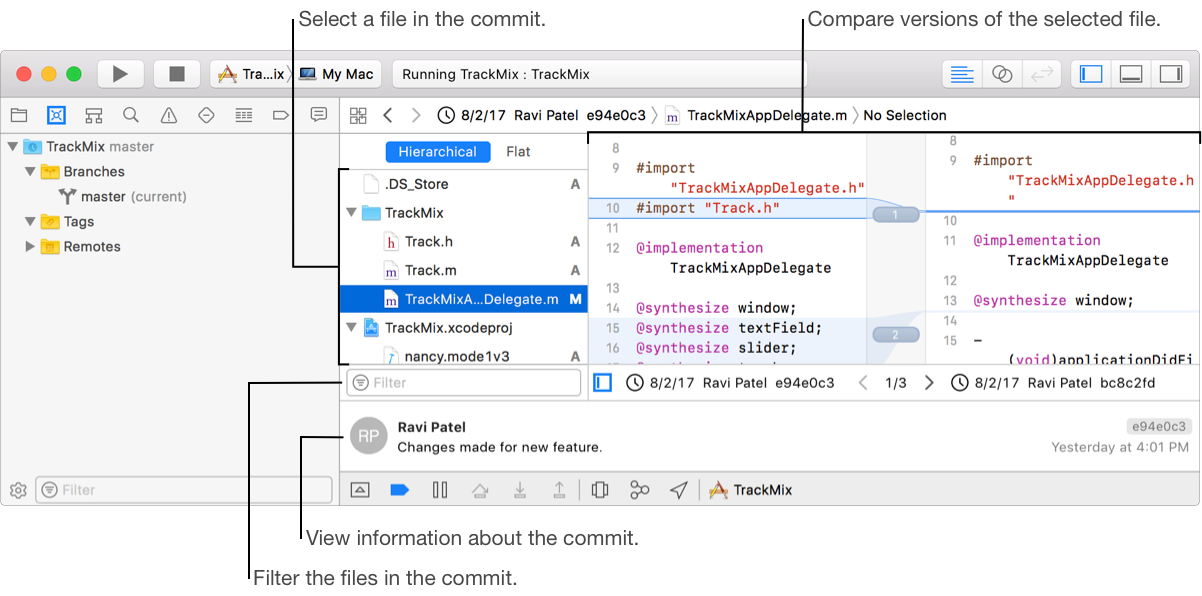Click the Run play button
The image size is (1202, 596).
[x=121, y=74]
